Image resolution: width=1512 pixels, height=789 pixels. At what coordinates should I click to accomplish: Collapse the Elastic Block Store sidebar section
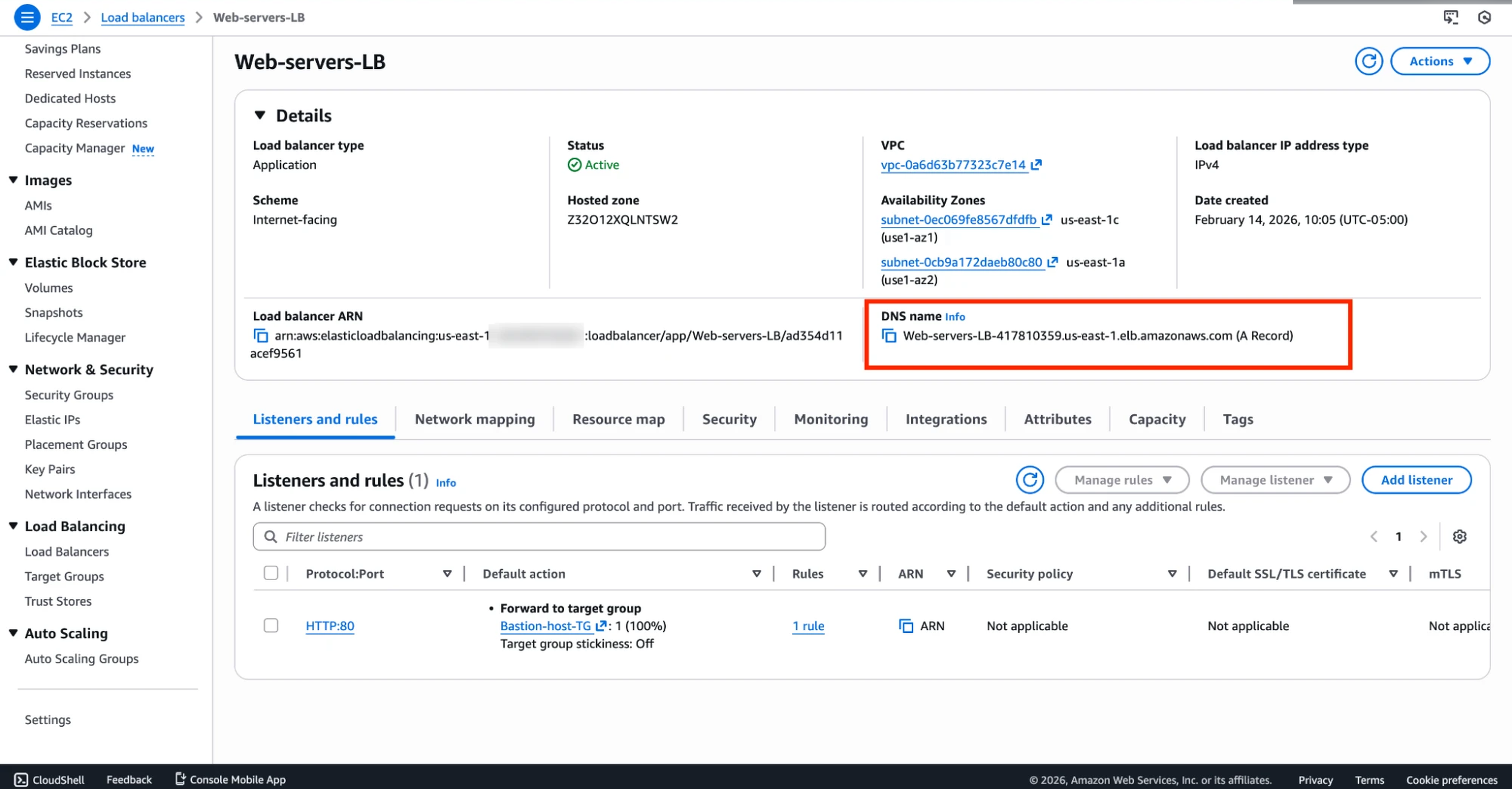13,262
